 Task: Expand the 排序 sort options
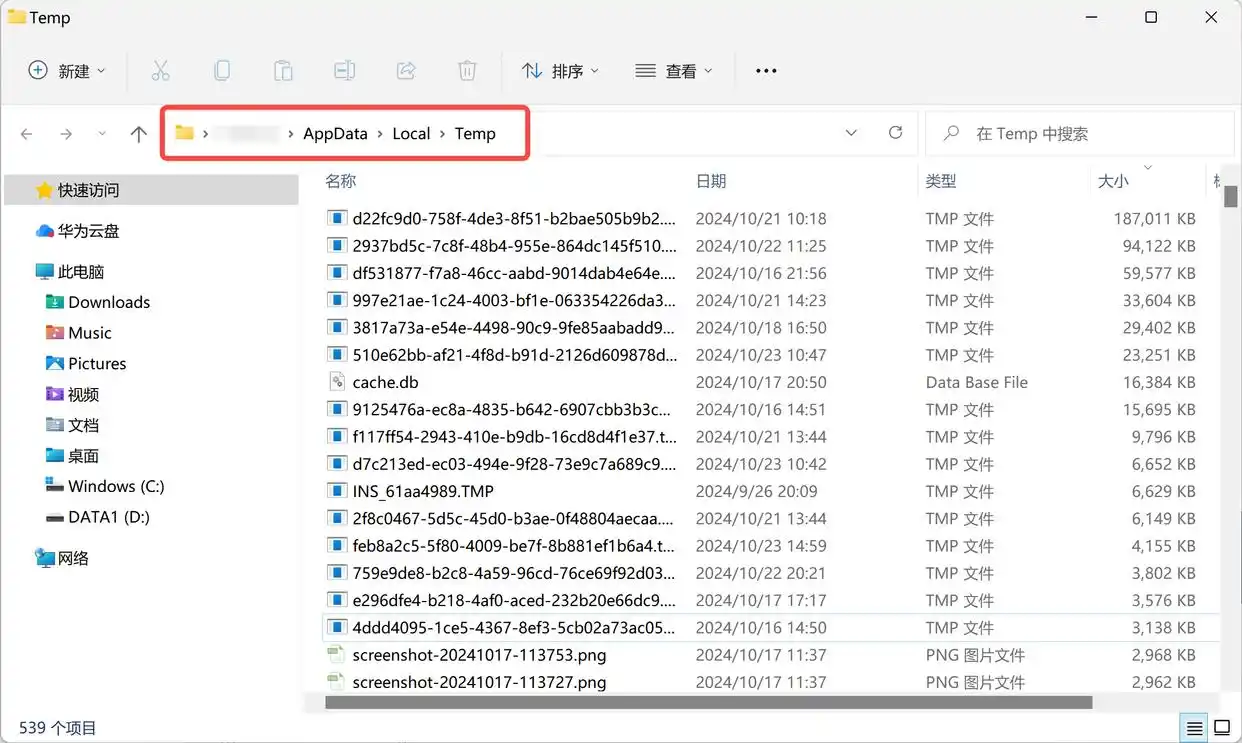560,71
